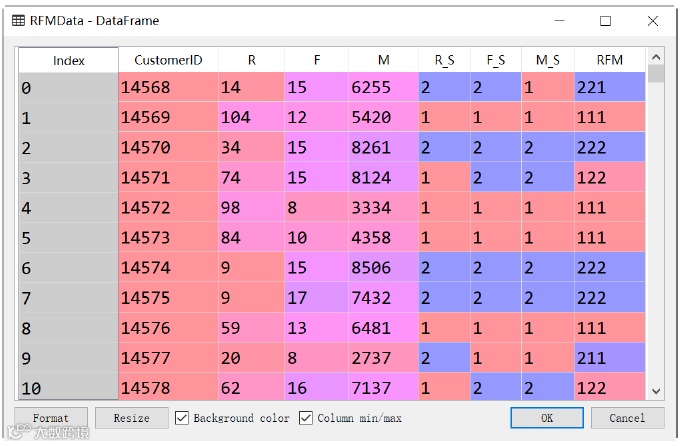Select M value 6255 in row 0
The image size is (680, 446).
click(x=383, y=87)
